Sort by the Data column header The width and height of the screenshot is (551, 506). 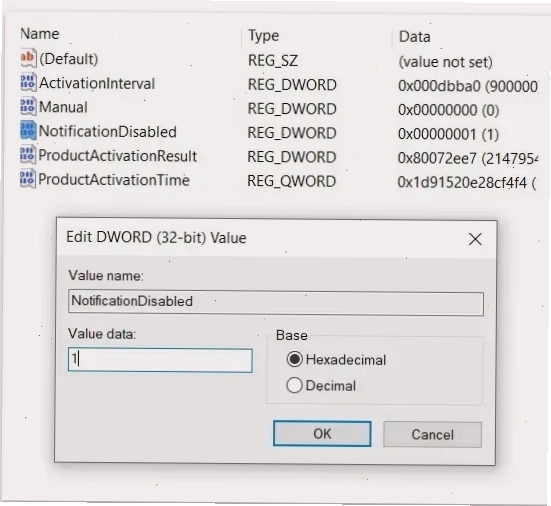(x=415, y=37)
